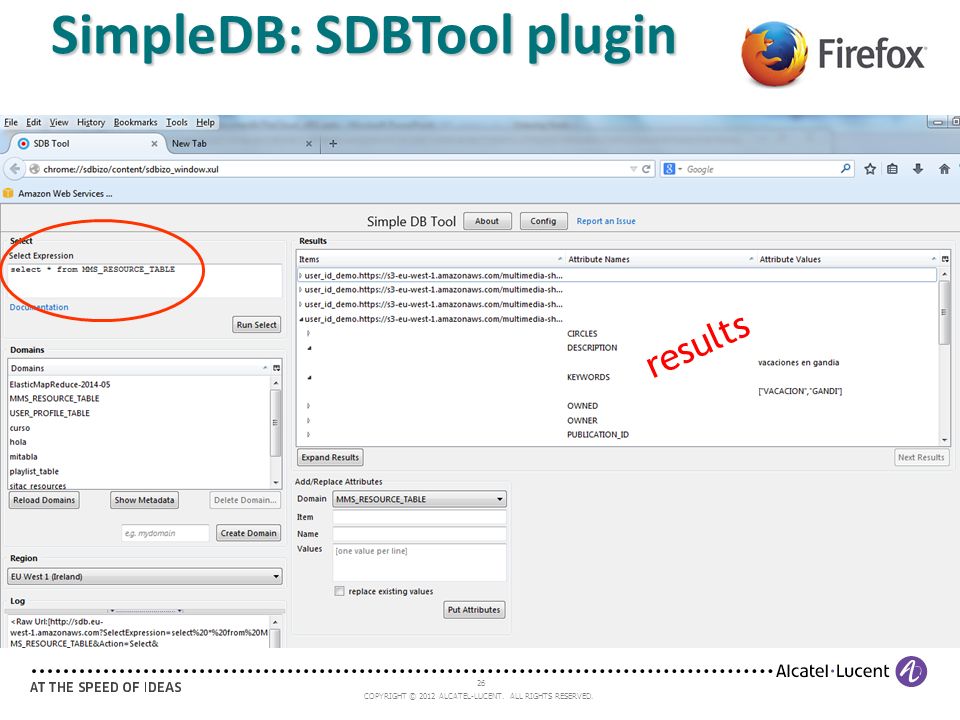Click the Item input field
The width and height of the screenshot is (960, 720).
click(419, 517)
